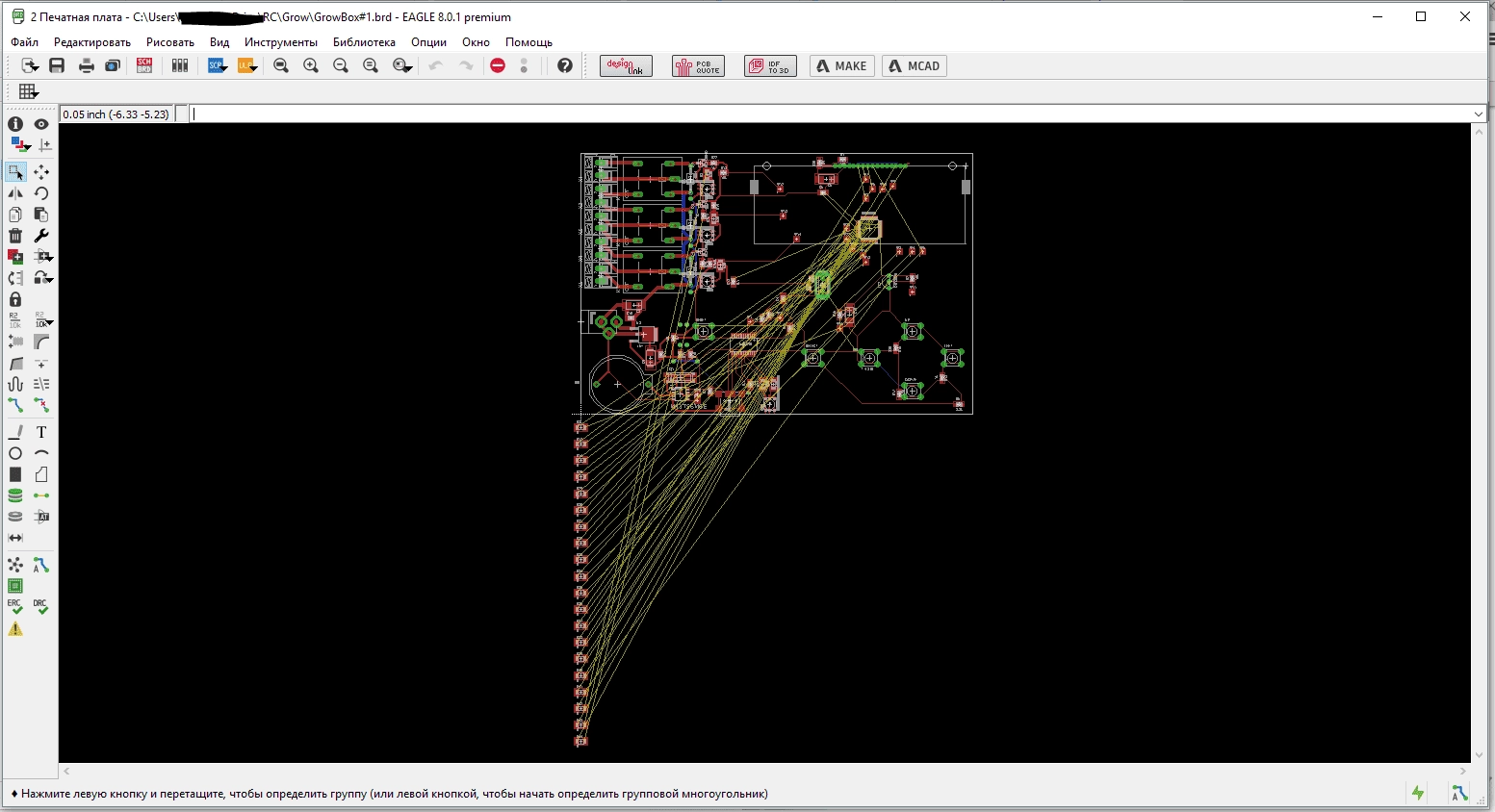Image resolution: width=1495 pixels, height=812 pixels.
Task: Select the Delete trash can tool
Action: pos(15,236)
